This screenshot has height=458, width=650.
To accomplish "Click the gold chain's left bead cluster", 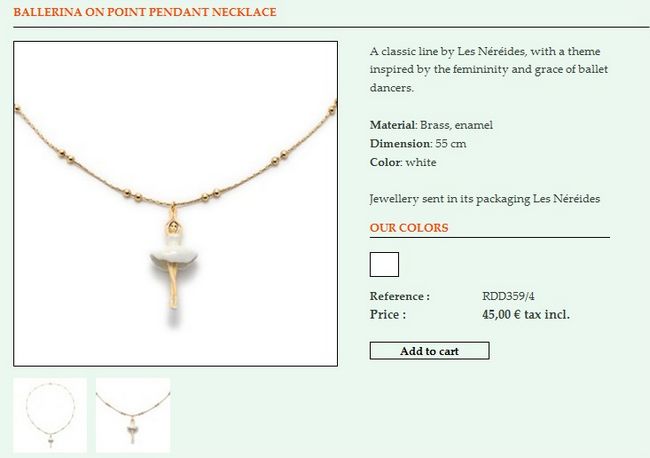I will (x=66, y=156).
